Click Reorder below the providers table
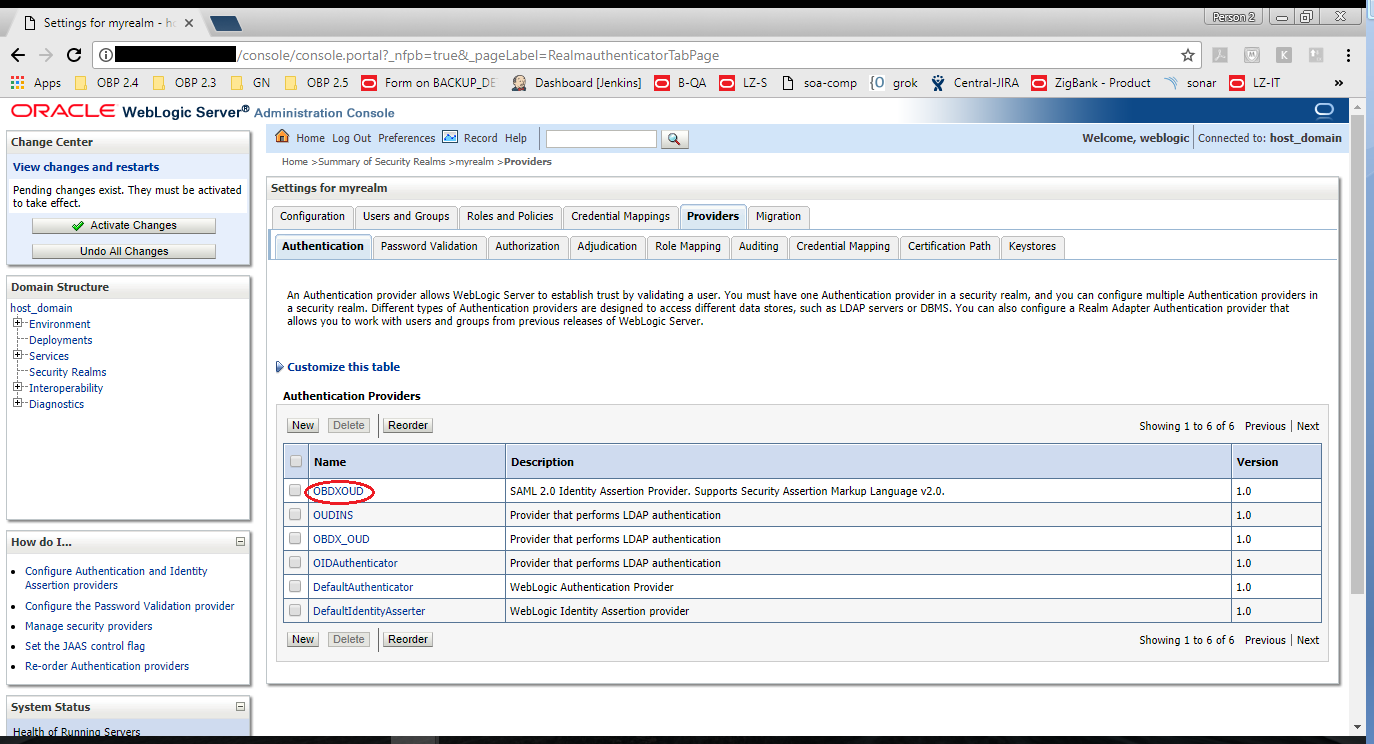Viewport: 1374px width, 744px height. point(408,640)
